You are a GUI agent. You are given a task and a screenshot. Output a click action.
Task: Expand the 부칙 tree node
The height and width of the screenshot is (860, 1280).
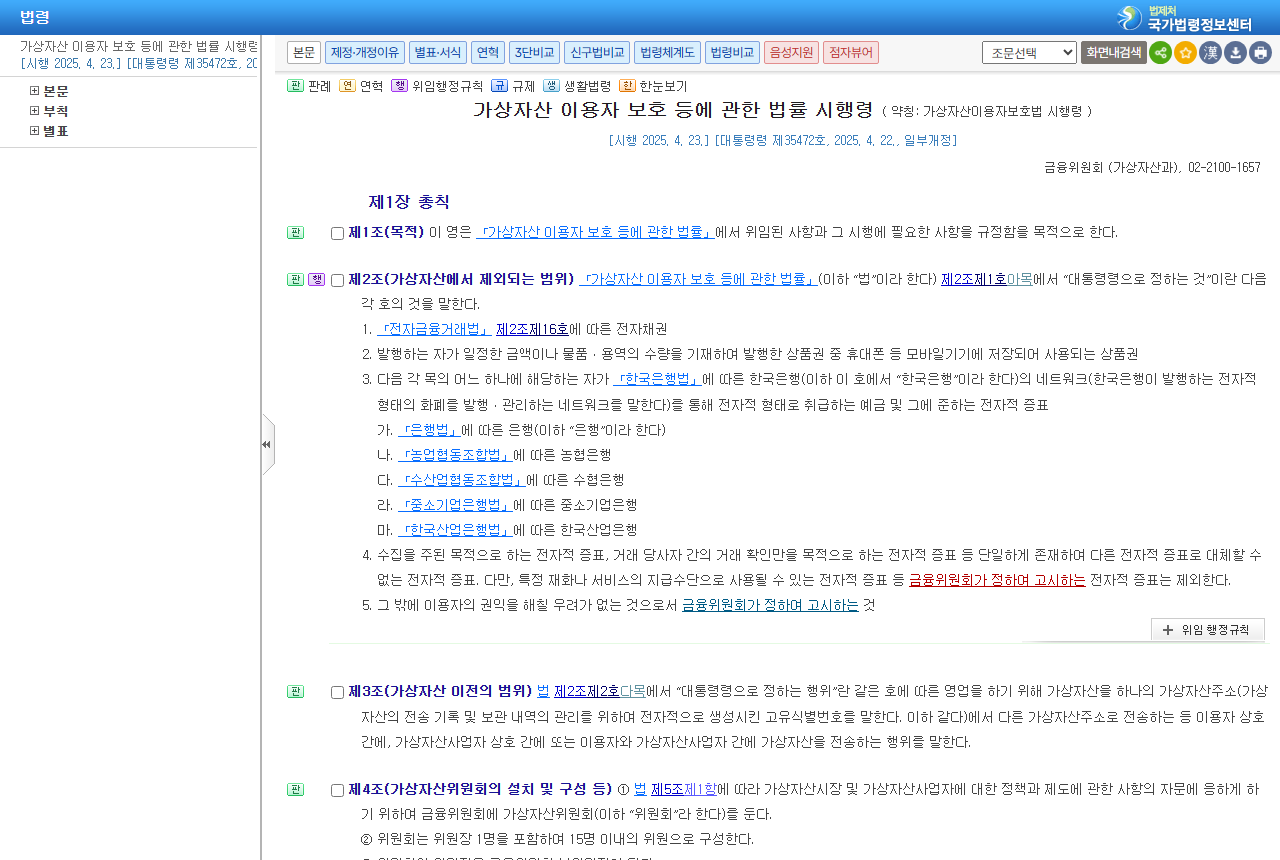35,111
